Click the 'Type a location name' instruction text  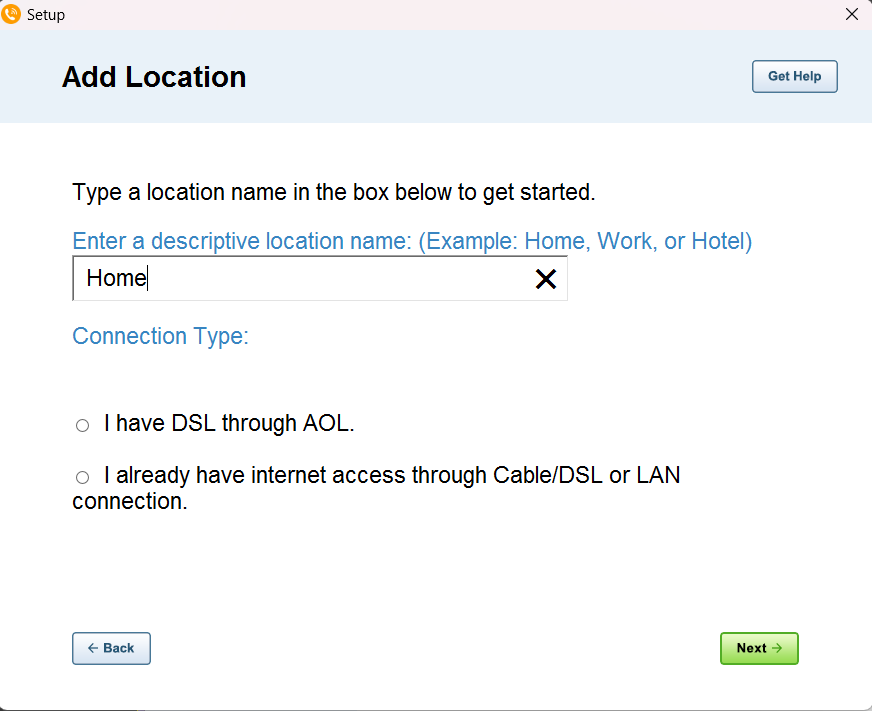coord(333,192)
